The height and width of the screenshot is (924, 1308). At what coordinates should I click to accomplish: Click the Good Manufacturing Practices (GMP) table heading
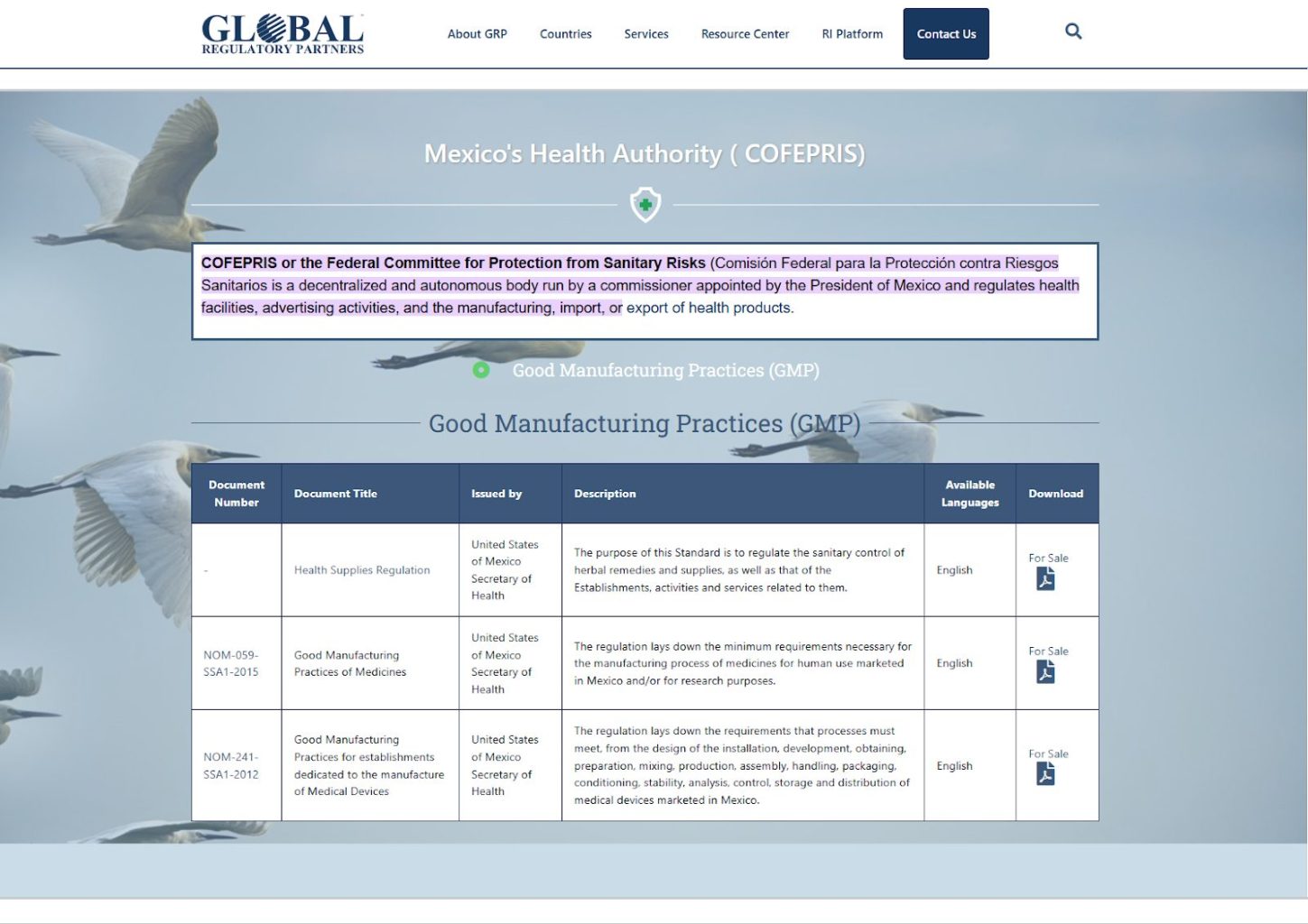click(645, 423)
